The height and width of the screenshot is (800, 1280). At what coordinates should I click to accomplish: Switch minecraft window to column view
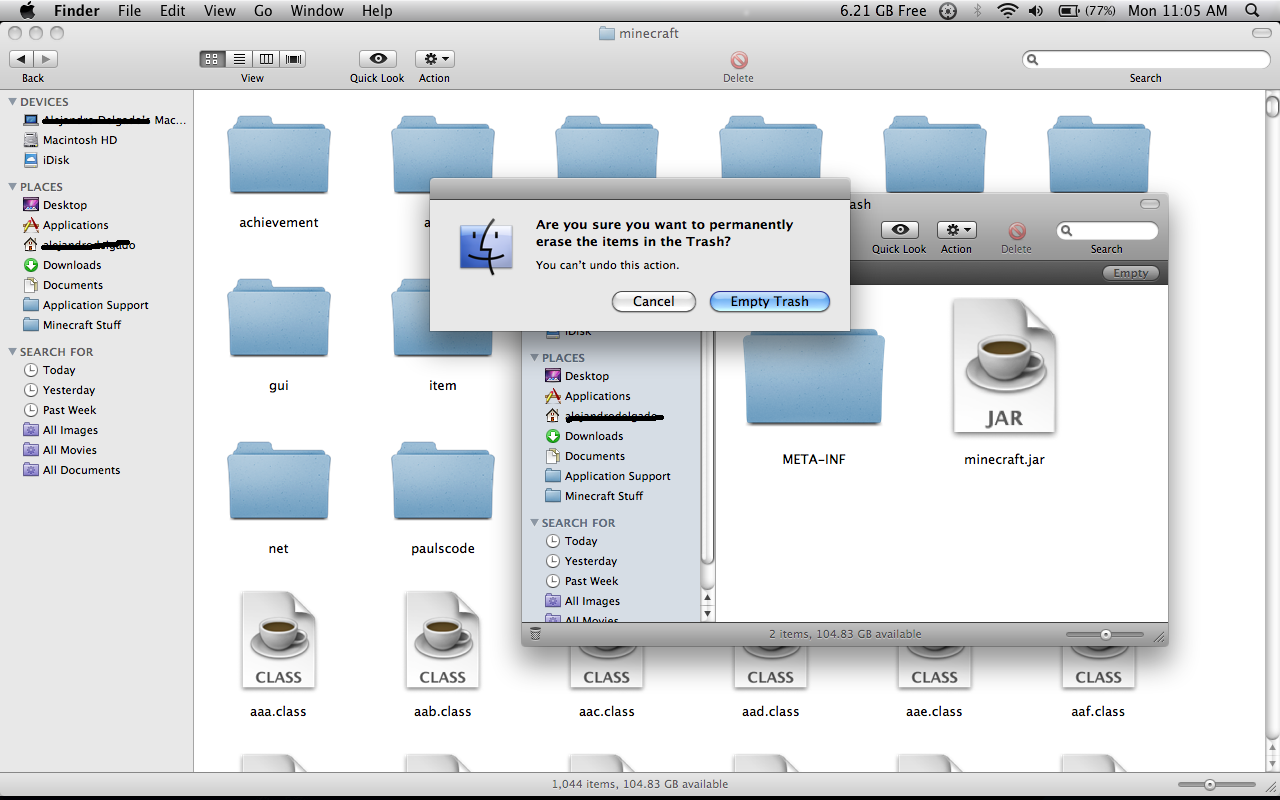pyautogui.click(x=266, y=59)
